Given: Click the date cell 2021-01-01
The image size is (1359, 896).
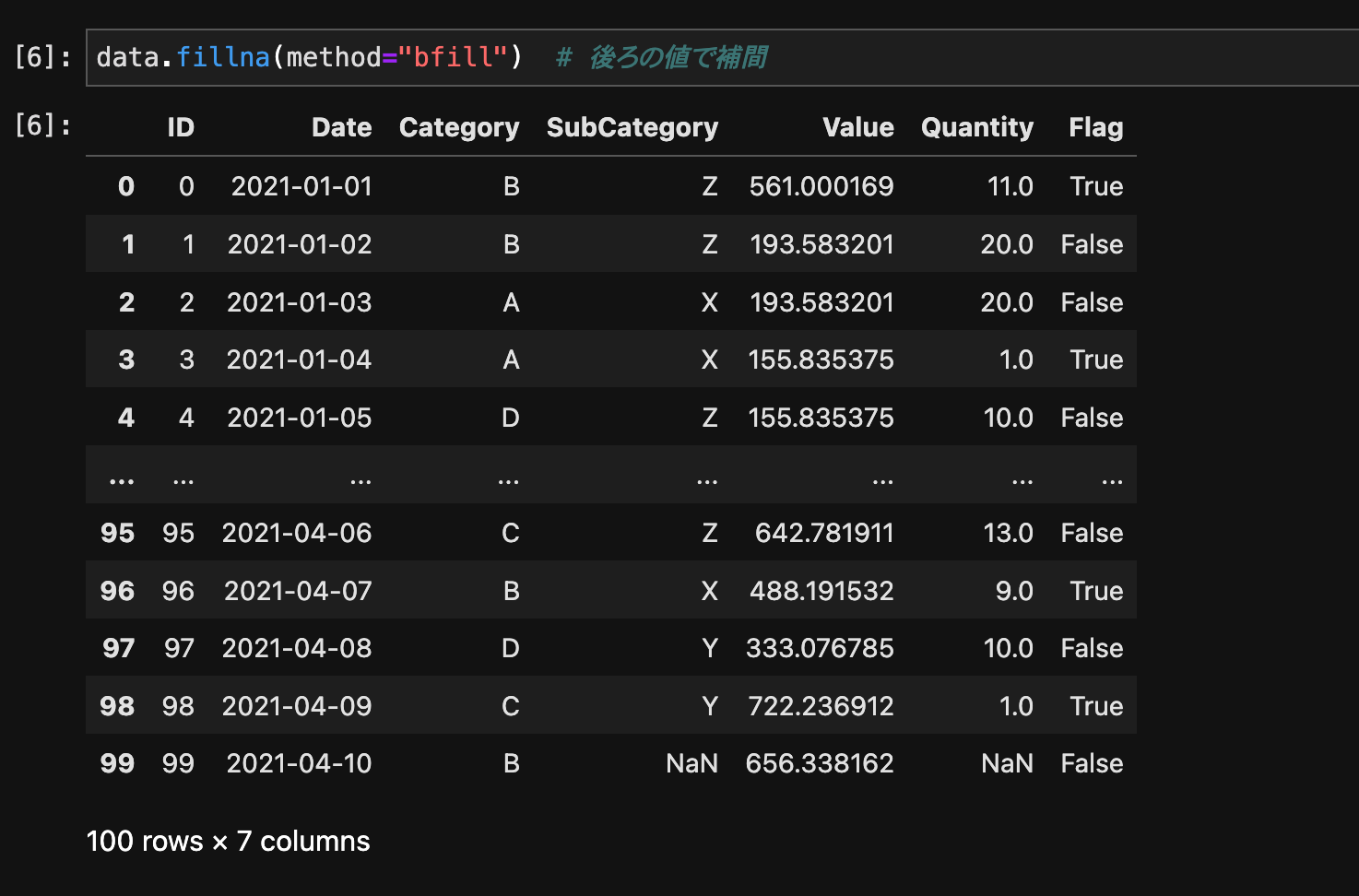Looking at the screenshot, I should click(x=301, y=186).
